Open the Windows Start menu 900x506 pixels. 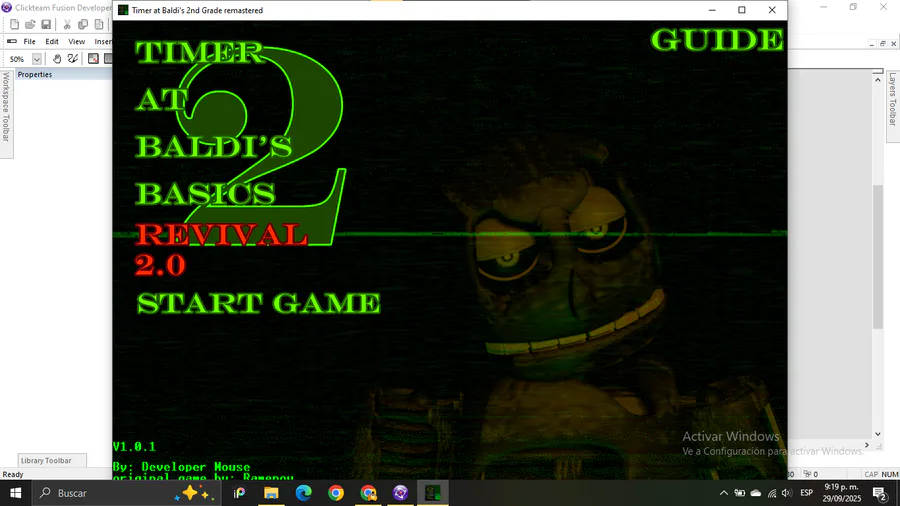tap(15, 493)
